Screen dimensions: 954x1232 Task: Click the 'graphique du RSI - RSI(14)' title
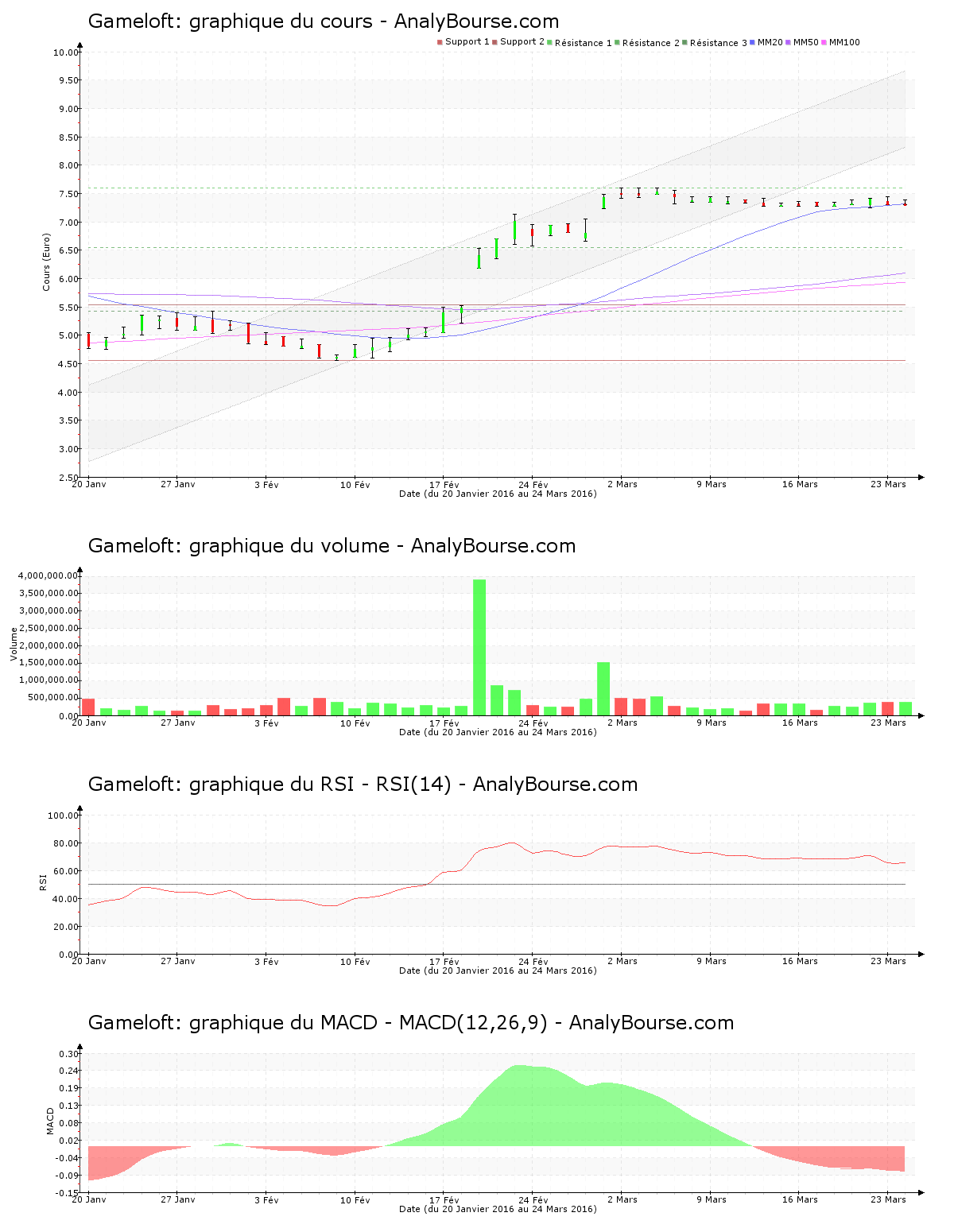320,785
